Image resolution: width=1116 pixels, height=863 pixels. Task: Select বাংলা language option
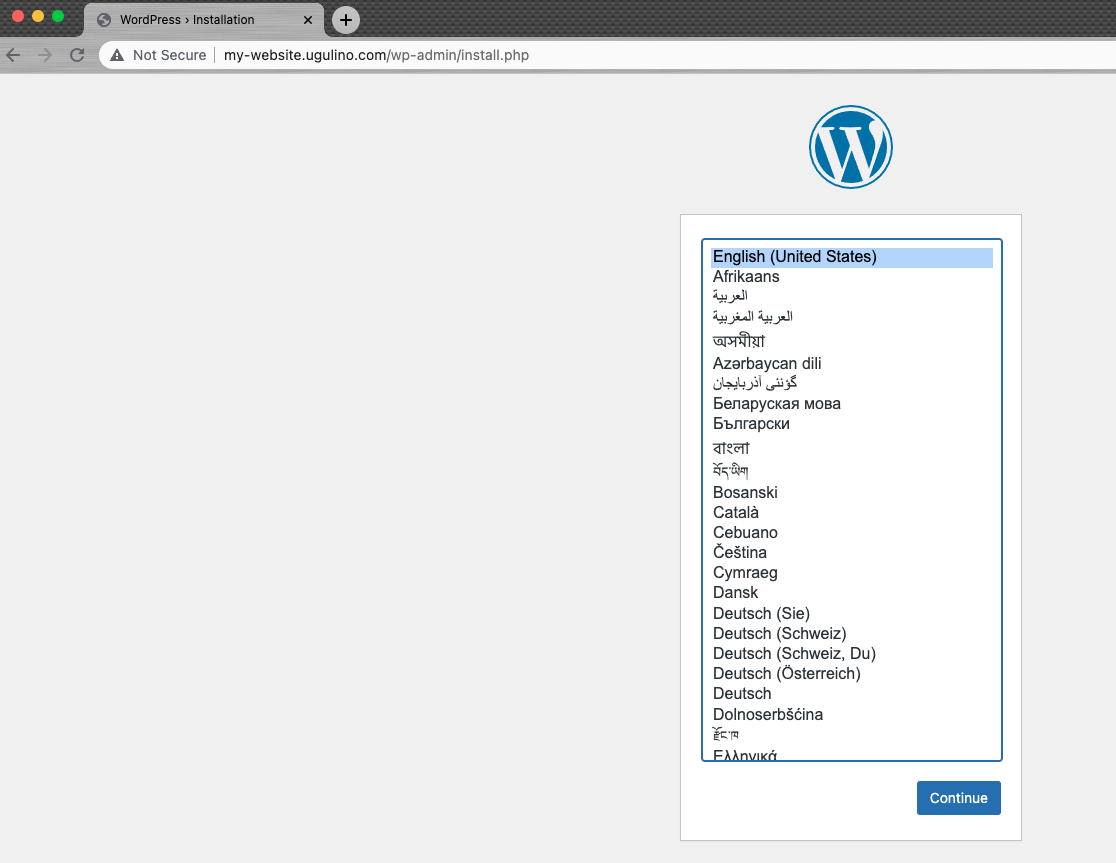(852, 448)
